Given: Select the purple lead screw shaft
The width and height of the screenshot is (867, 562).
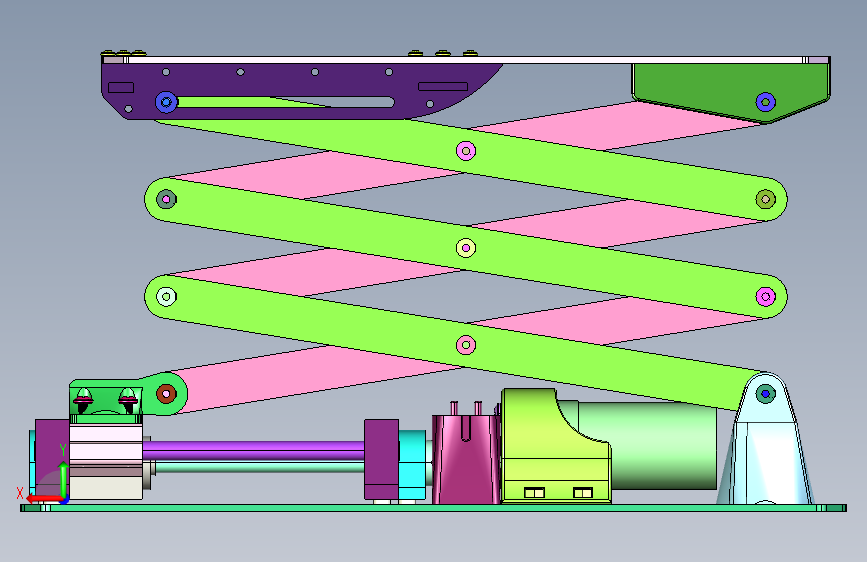Looking at the screenshot, I should (253, 450).
